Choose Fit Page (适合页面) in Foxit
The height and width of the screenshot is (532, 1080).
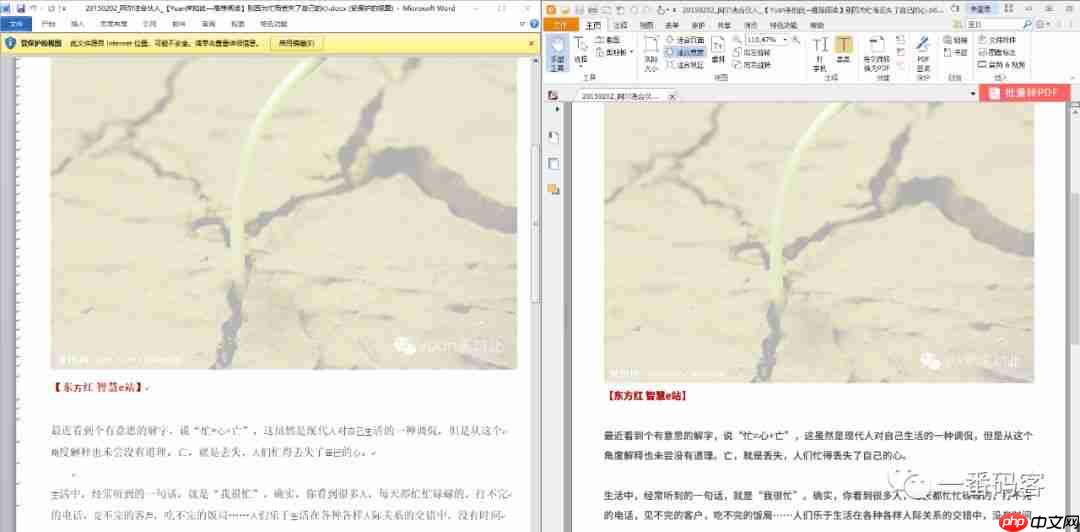(685, 40)
